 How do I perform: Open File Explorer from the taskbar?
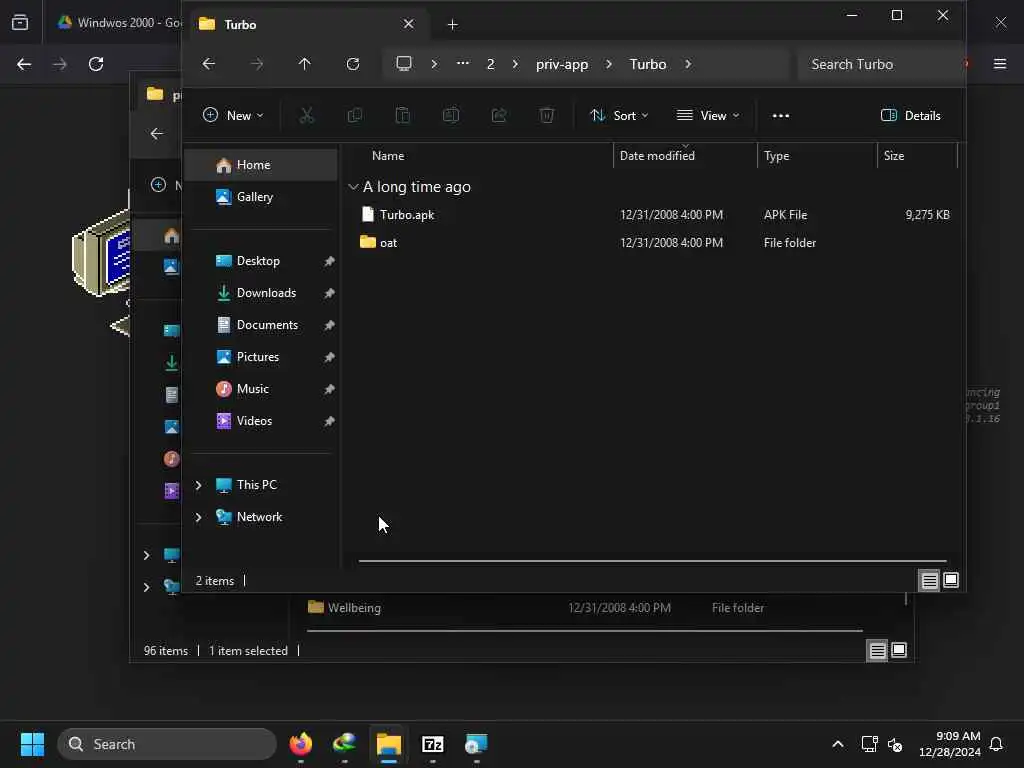[389, 744]
